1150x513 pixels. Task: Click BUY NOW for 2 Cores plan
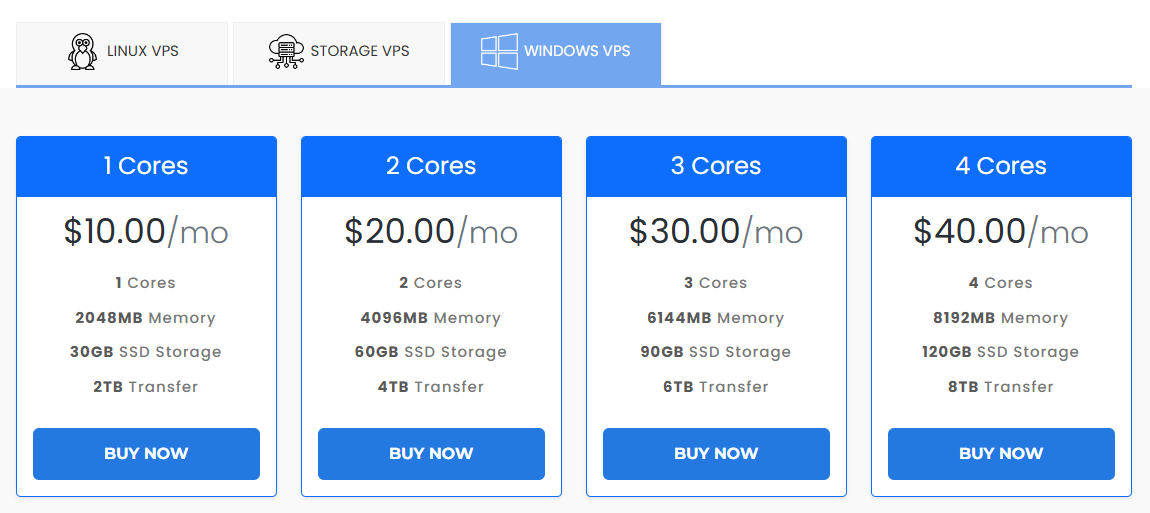pyautogui.click(x=431, y=454)
